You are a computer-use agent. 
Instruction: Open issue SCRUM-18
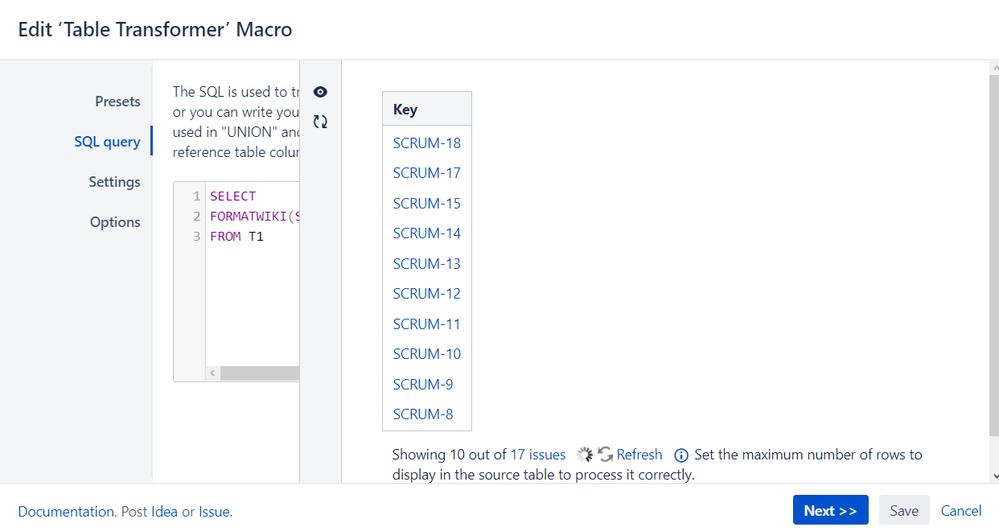(426, 143)
